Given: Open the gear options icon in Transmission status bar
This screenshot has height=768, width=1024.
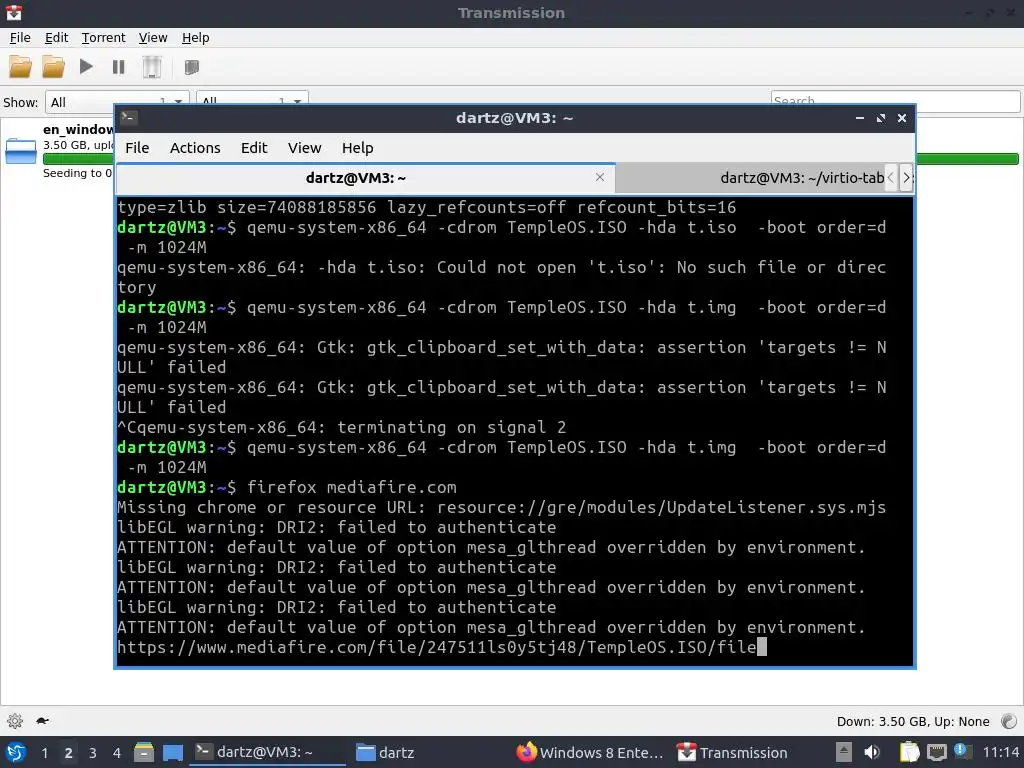Looking at the screenshot, I should tap(15, 721).
